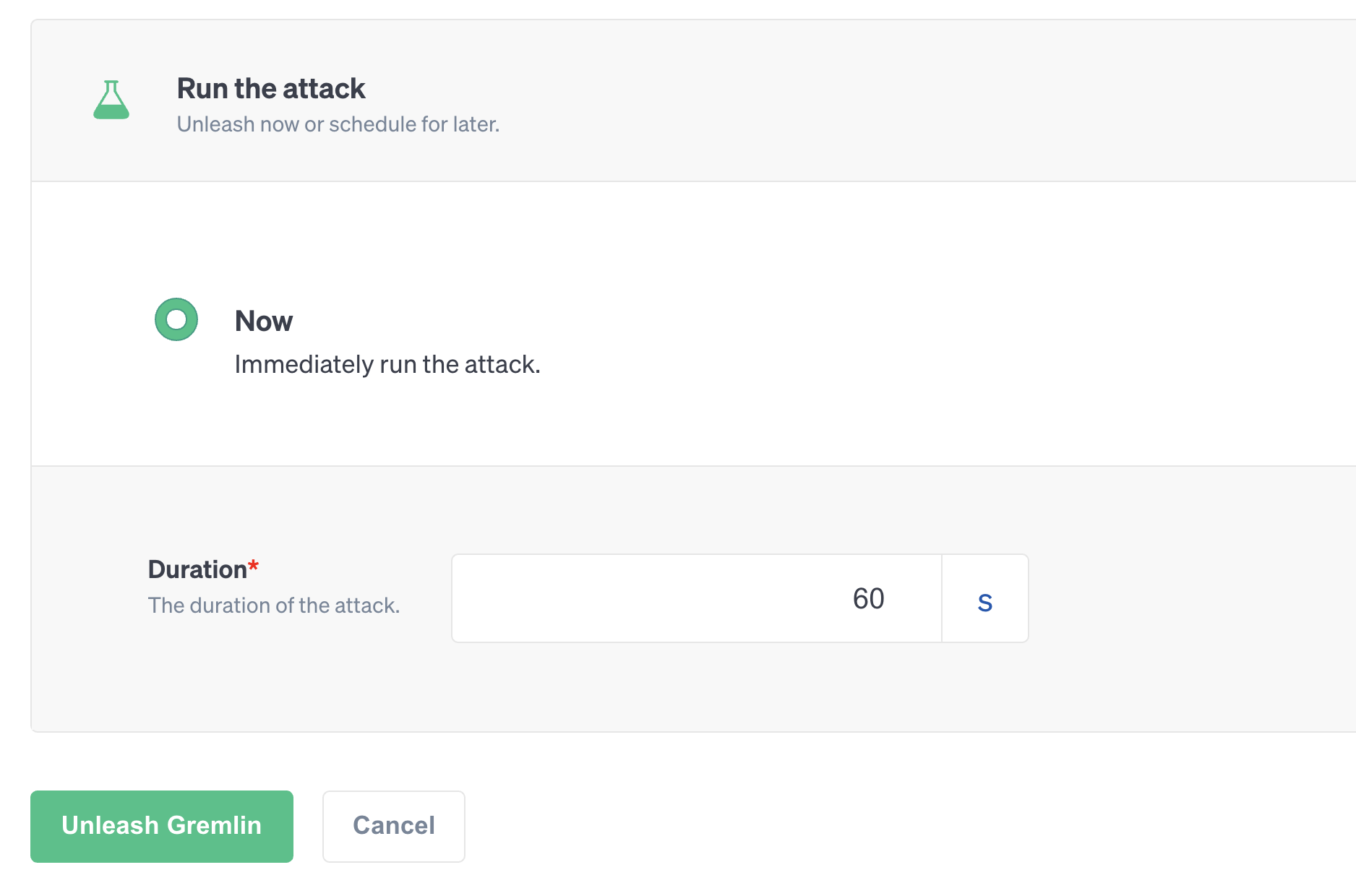Click the word Gremlin on green button

(x=216, y=825)
